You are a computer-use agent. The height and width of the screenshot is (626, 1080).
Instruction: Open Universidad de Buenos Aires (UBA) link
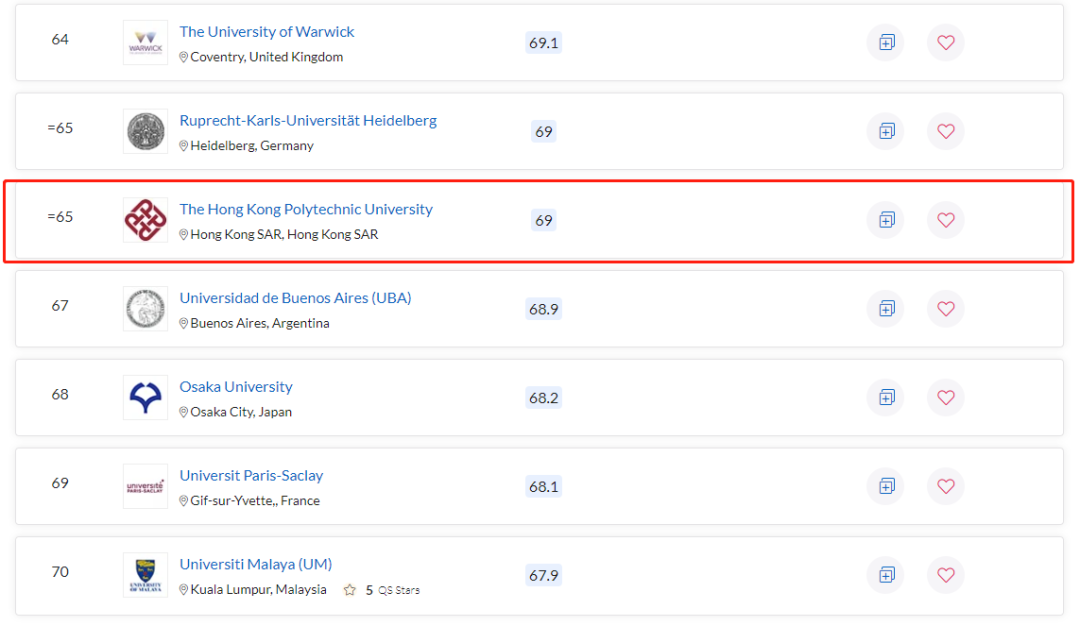click(x=295, y=298)
